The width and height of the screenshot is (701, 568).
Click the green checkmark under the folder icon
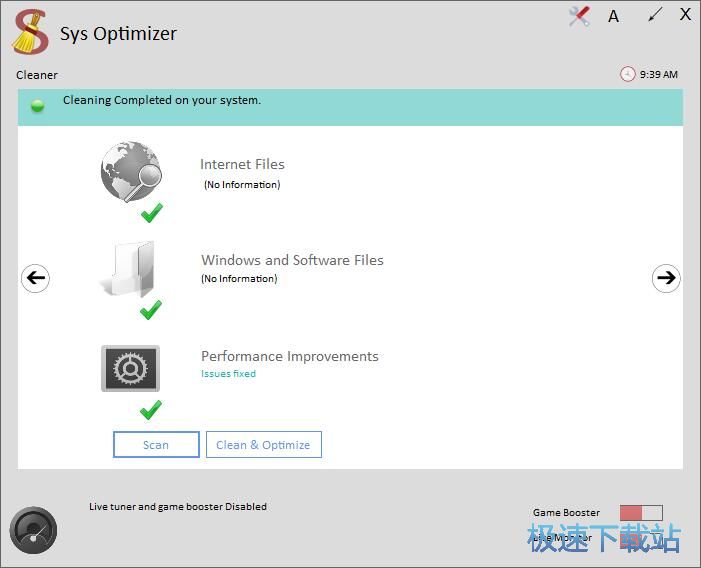151,310
